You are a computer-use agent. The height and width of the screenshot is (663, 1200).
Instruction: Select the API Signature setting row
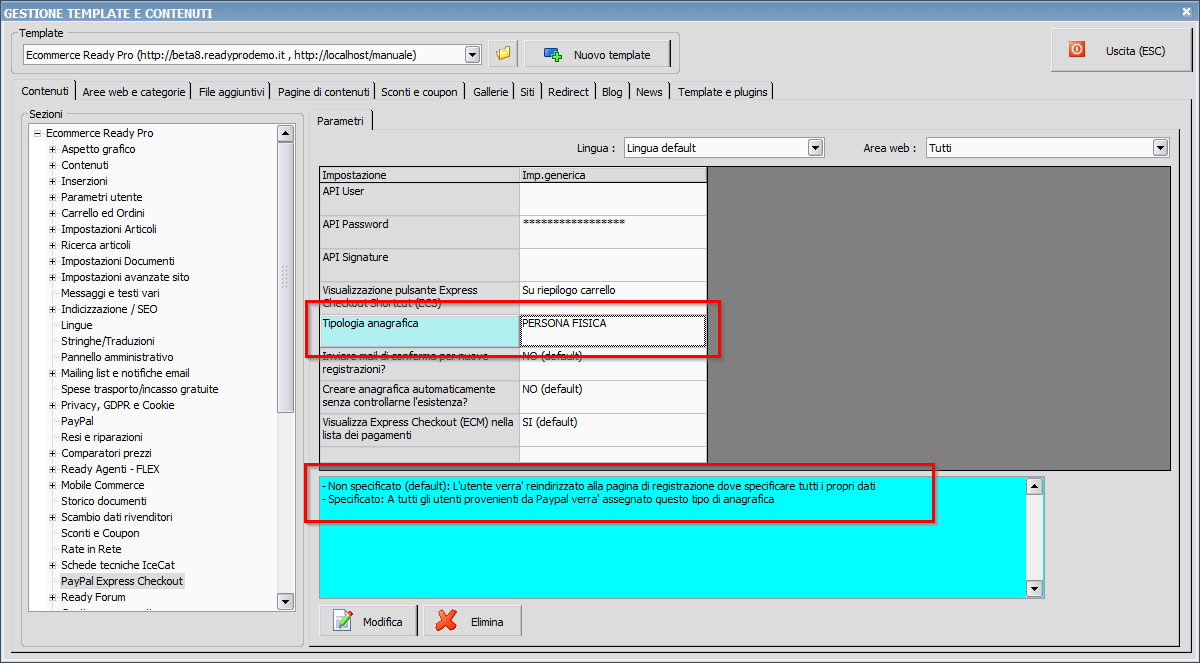(513, 265)
